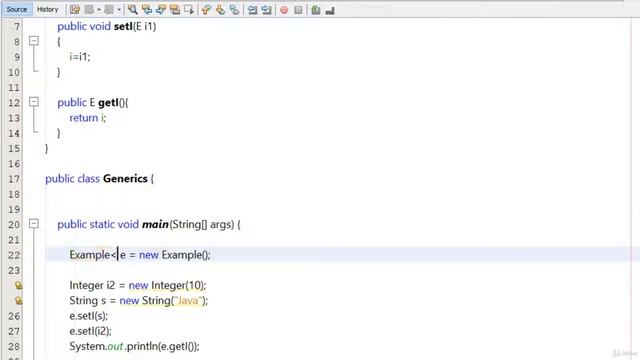Image resolution: width=640 pixels, height=360 pixels.
Task: Switch to the Source view tab
Action: tap(17, 9)
